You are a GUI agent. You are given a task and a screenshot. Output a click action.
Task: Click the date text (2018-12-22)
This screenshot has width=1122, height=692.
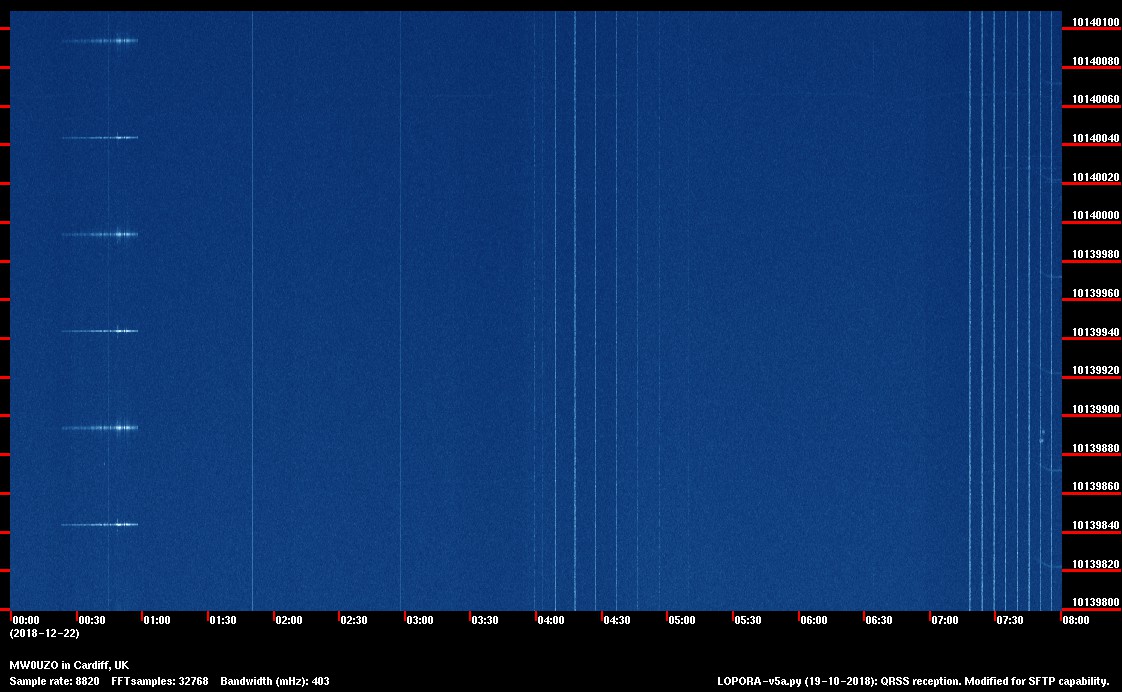(44, 634)
